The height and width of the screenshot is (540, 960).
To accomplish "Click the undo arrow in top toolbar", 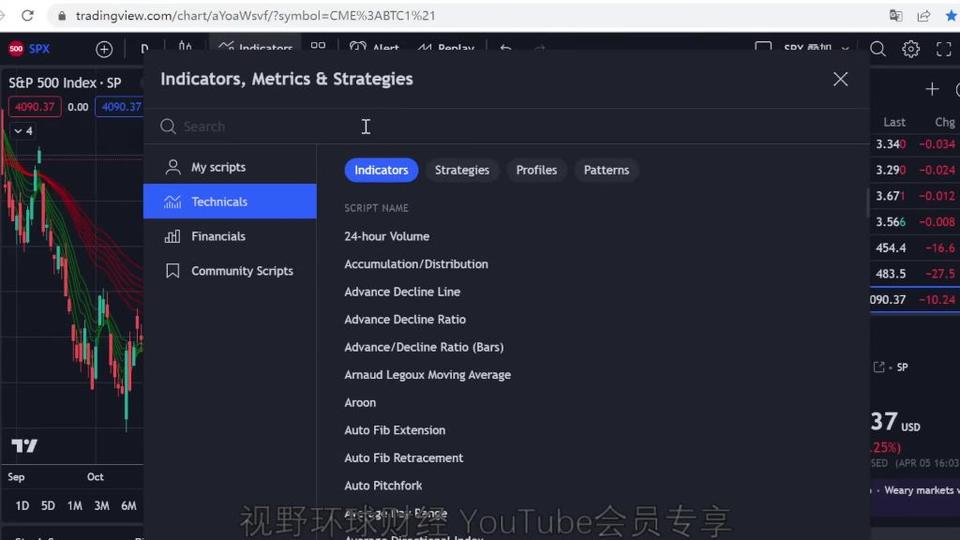I will pyautogui.click(x=505, y=48).
